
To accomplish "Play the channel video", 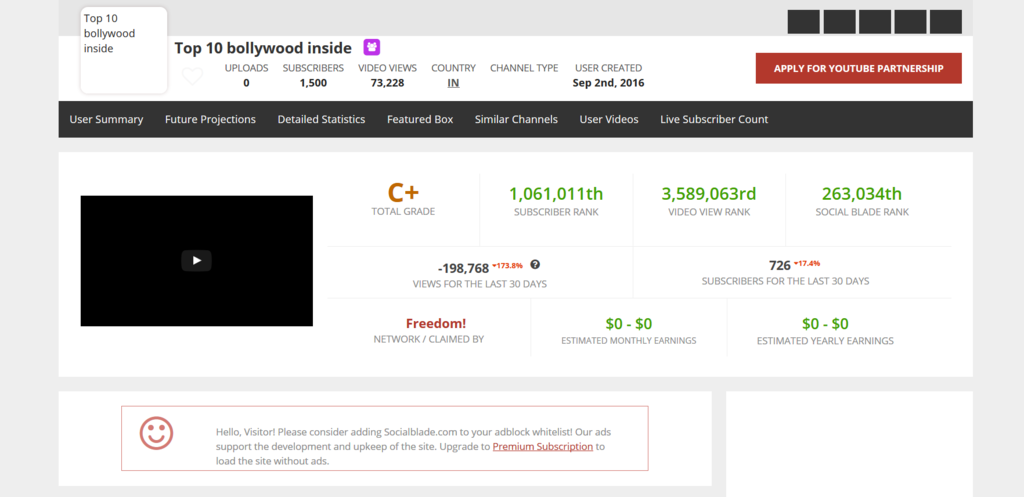I will coord(196,261).
